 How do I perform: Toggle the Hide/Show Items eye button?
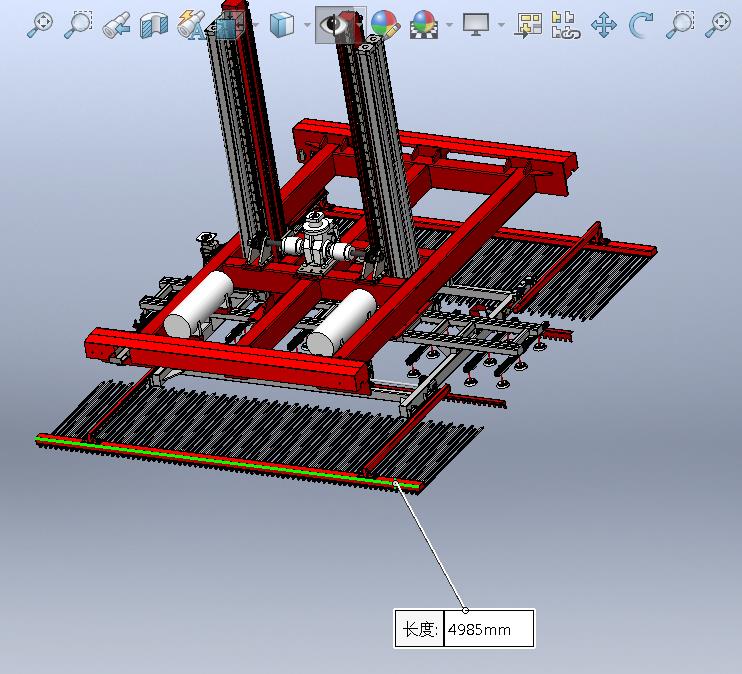335,25
